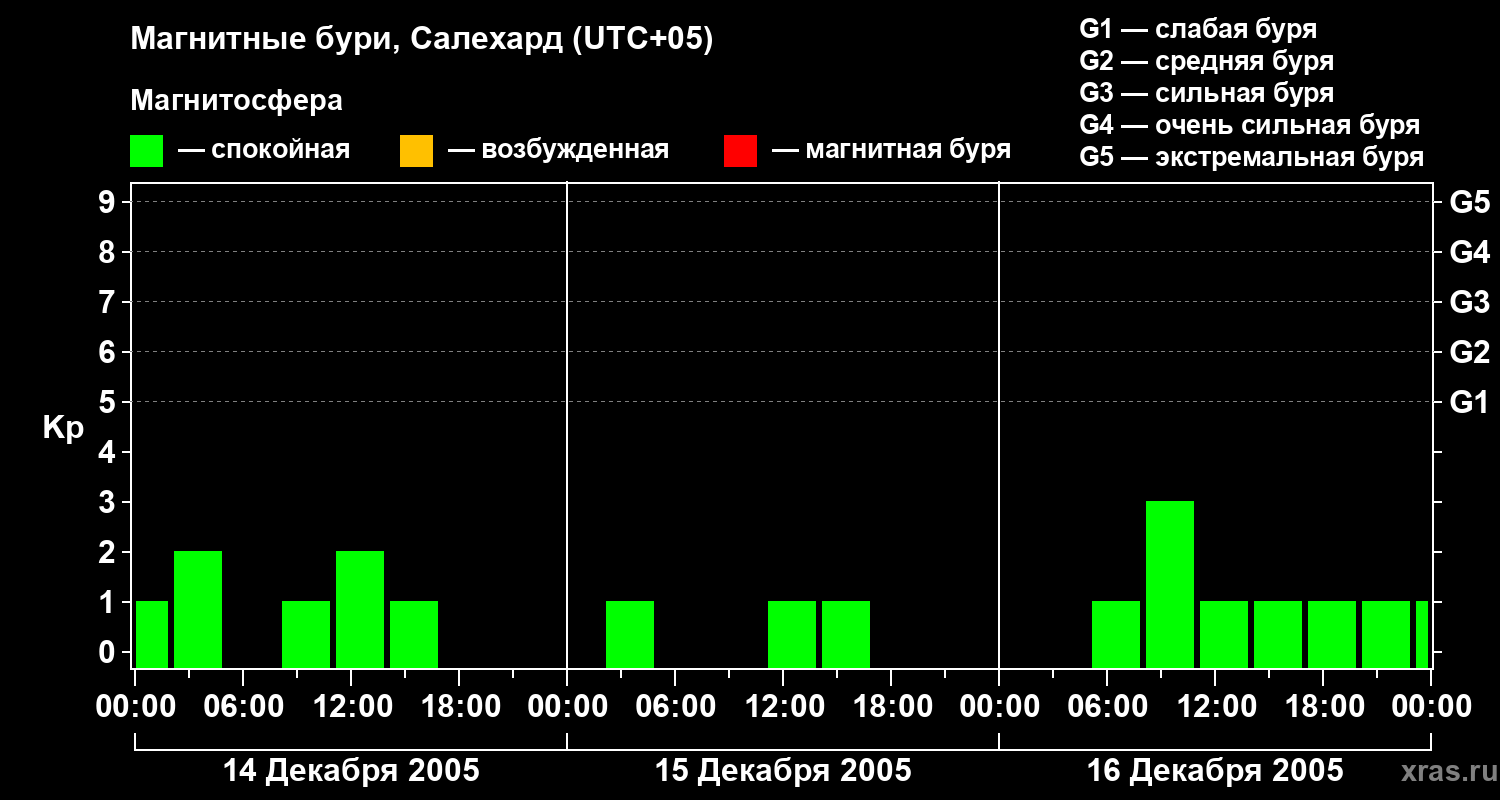Image resolution: width=1500 pixels, height=800 pixels.
Task: Click the '— магнитная буря' legend label
Action: [891, 150]
